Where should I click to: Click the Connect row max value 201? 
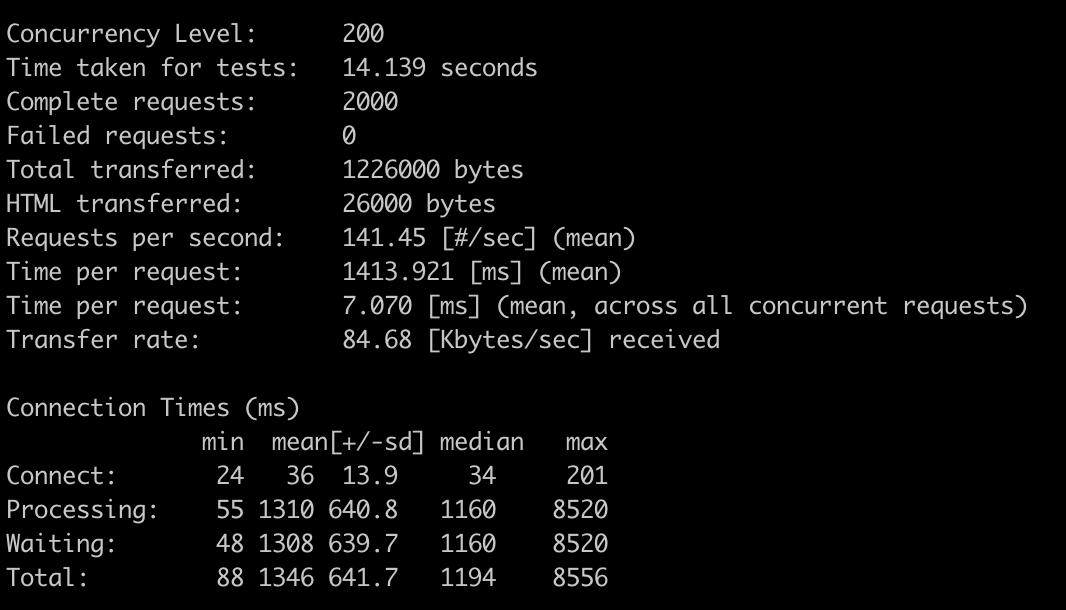click(586, 476)
